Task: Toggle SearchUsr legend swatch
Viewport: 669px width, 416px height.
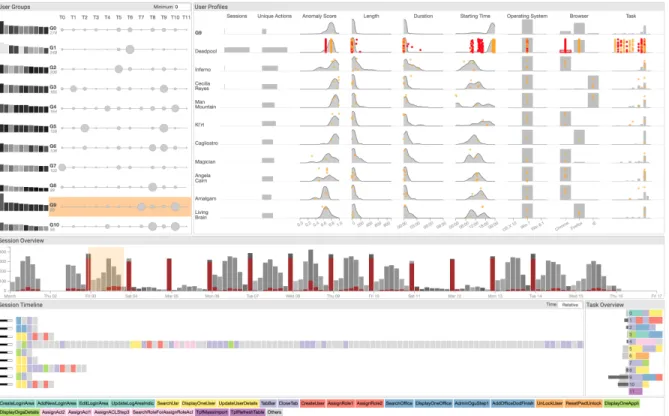Action: (168, 403)
